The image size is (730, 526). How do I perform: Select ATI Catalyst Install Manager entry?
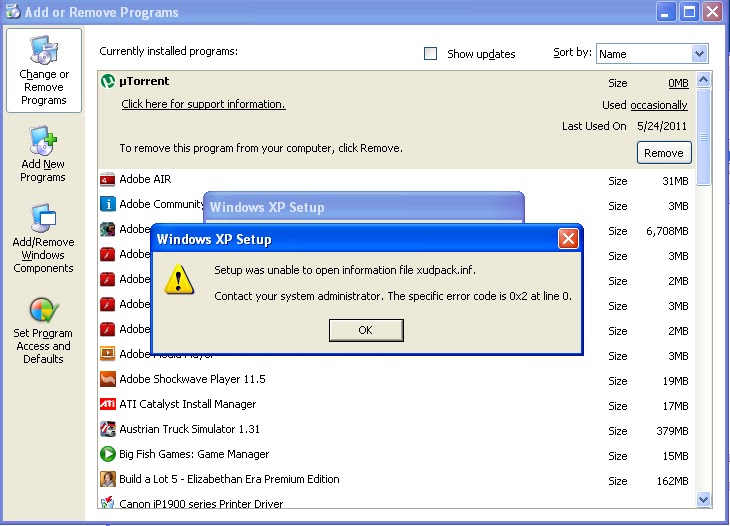pos(188,404)
